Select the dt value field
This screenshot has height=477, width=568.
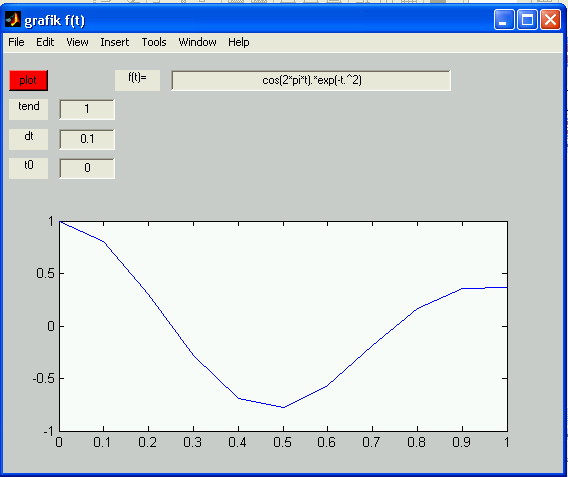click(x=87, y=139)
